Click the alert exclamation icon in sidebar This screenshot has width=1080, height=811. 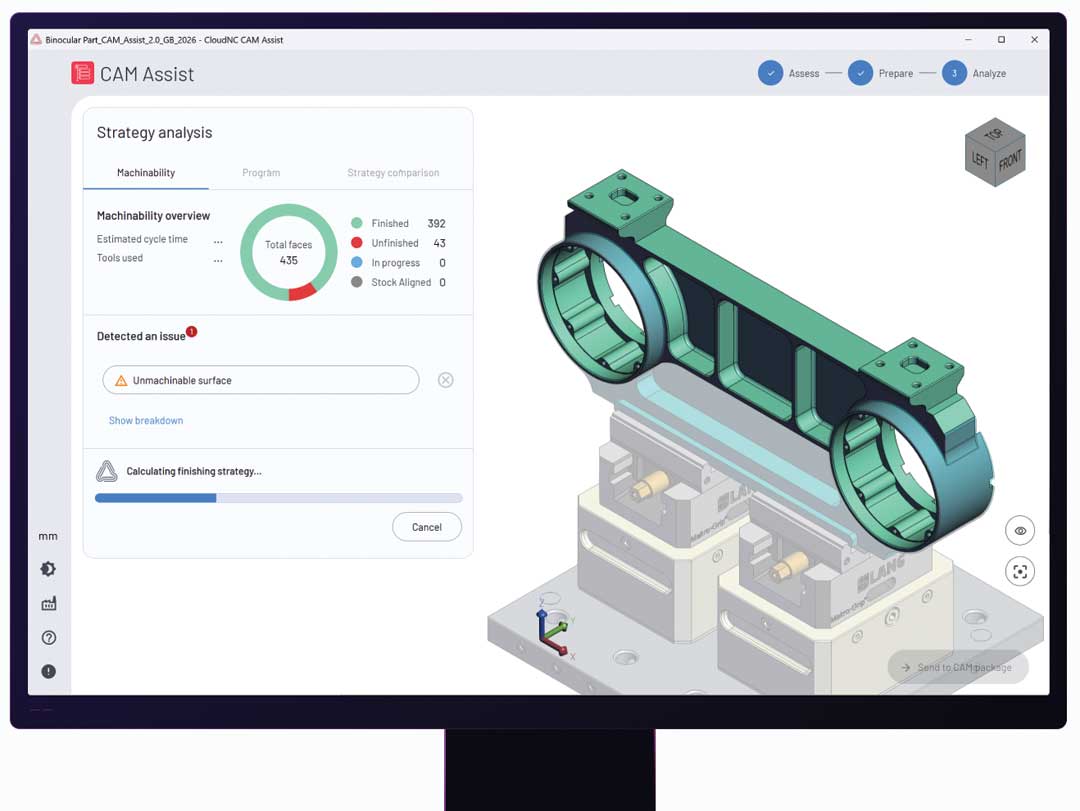[48, 672]
